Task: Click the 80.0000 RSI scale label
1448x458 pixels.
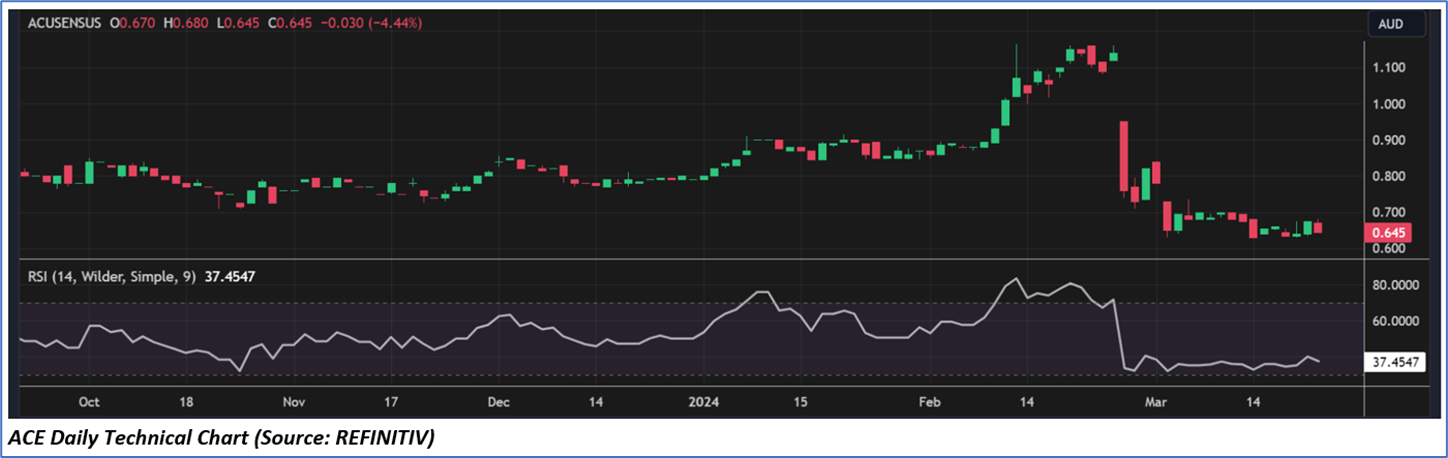Action: pos(1395,285)
